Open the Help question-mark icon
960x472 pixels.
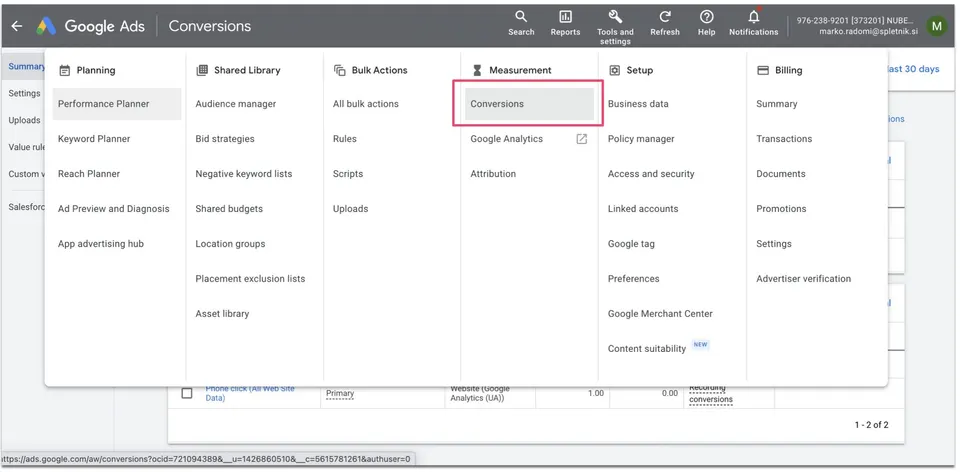[x=707, y=17]
